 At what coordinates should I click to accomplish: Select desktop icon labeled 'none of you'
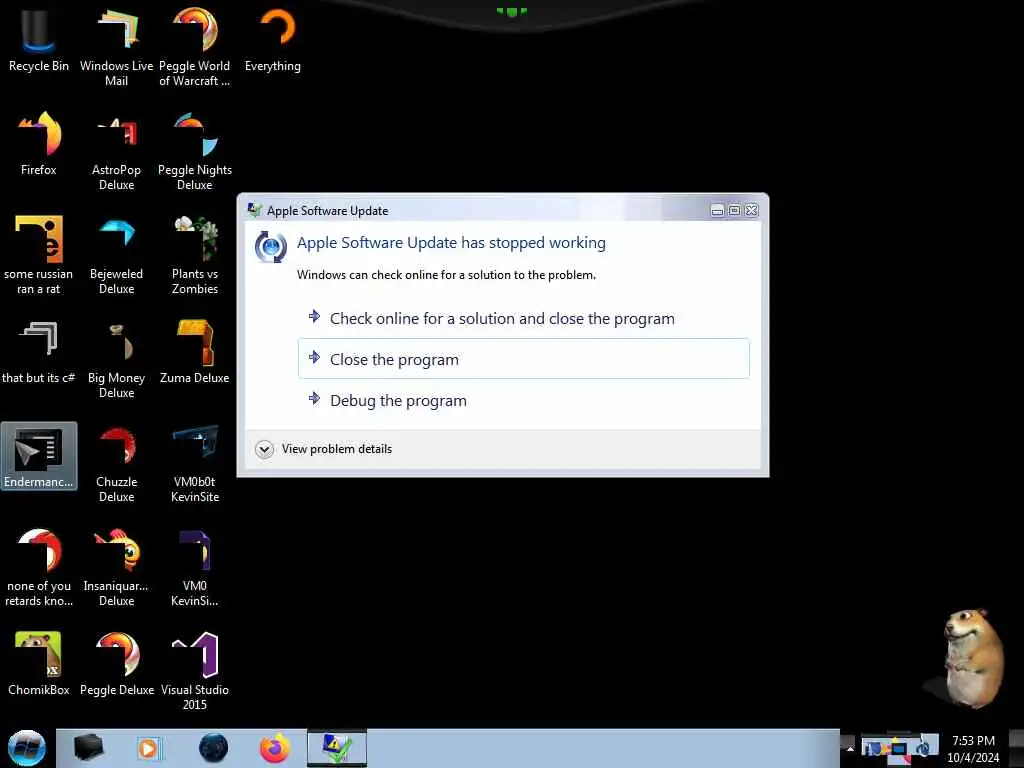tap(39, 568)
